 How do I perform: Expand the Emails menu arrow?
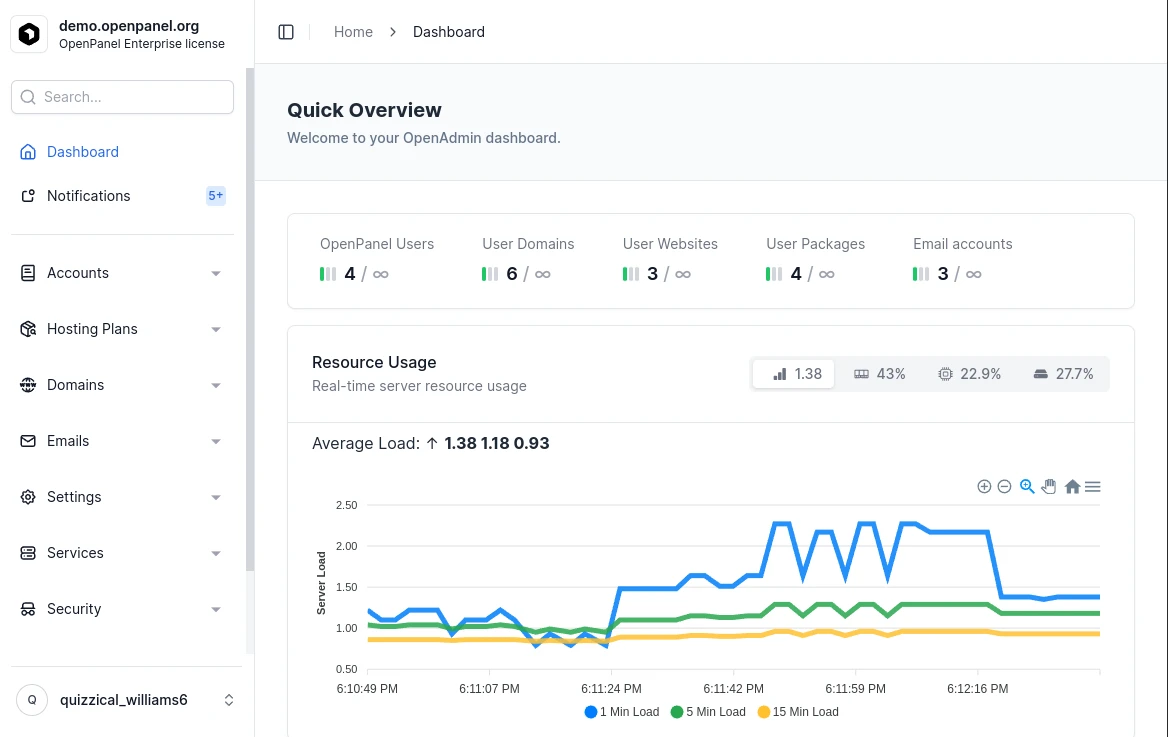216,442
